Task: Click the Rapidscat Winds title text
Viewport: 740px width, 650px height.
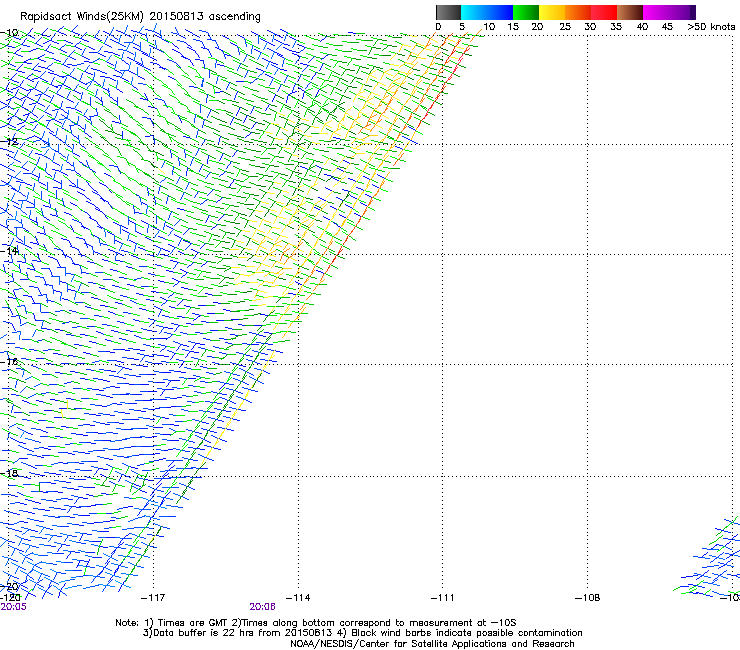Action: click(140, 17)
